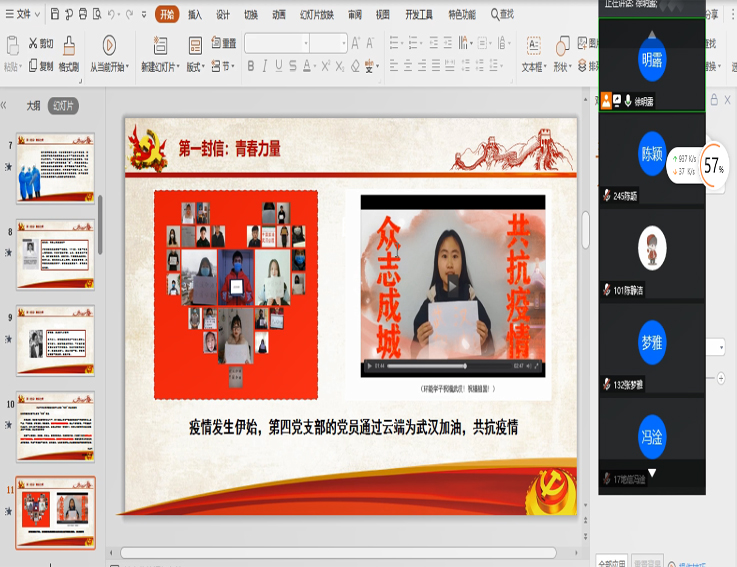The image size is (737, 567).
Task: Toggle Bold formatting button
Action: pos(250,66)
